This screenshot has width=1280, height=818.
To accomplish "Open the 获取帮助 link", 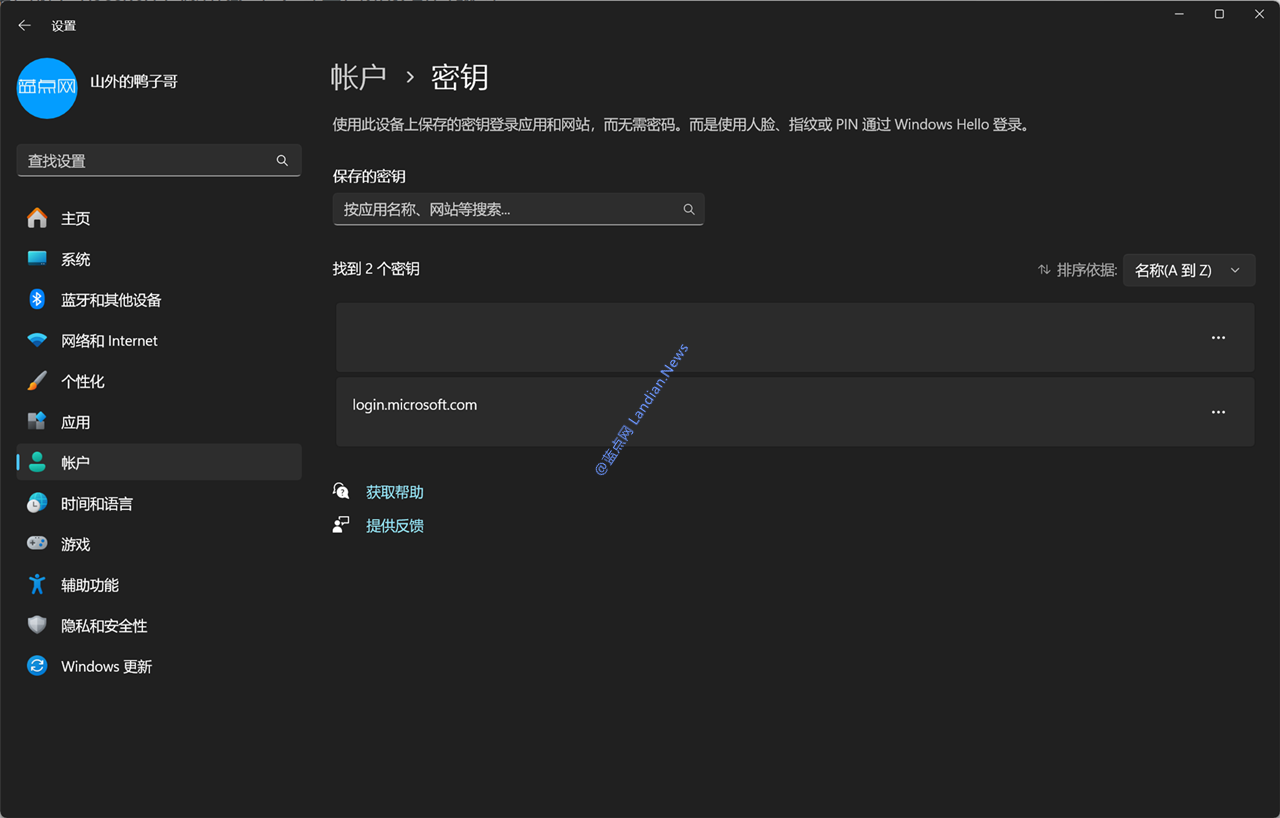I will point(395,492).
